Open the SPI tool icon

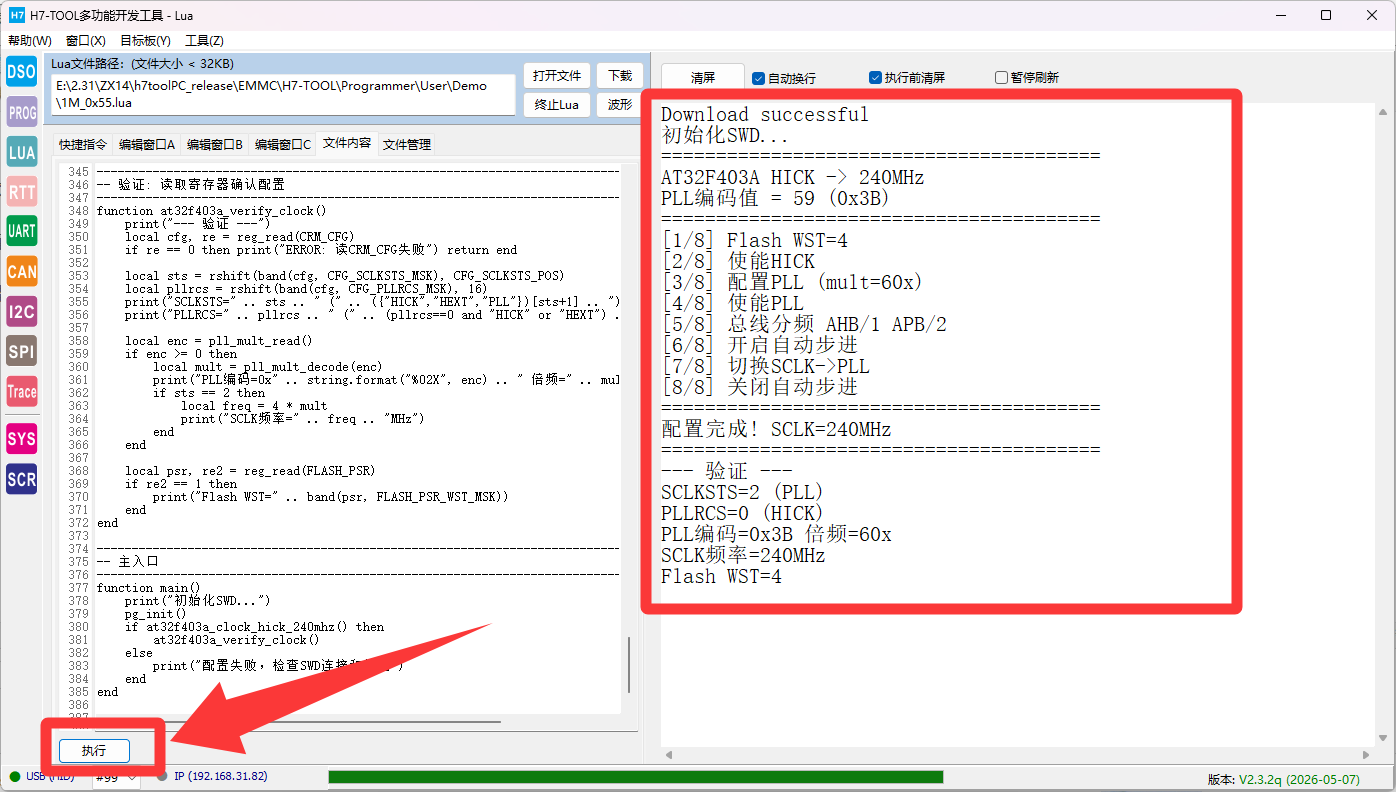21,351
